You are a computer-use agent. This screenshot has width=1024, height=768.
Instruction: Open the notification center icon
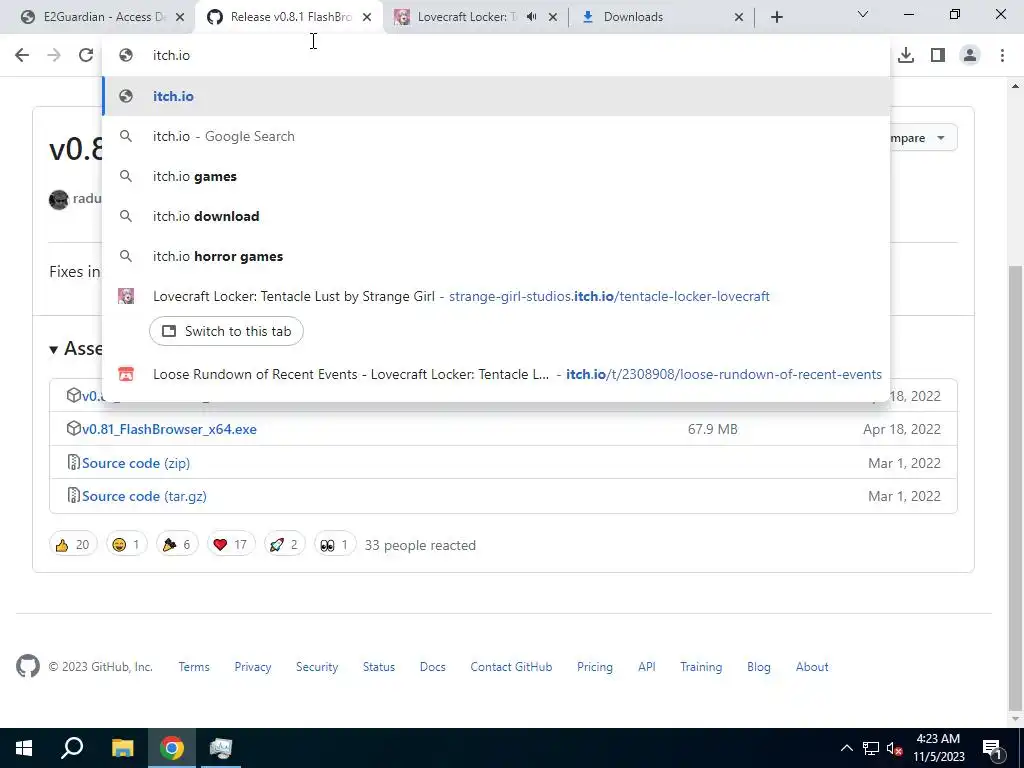[x=991, y=748]
